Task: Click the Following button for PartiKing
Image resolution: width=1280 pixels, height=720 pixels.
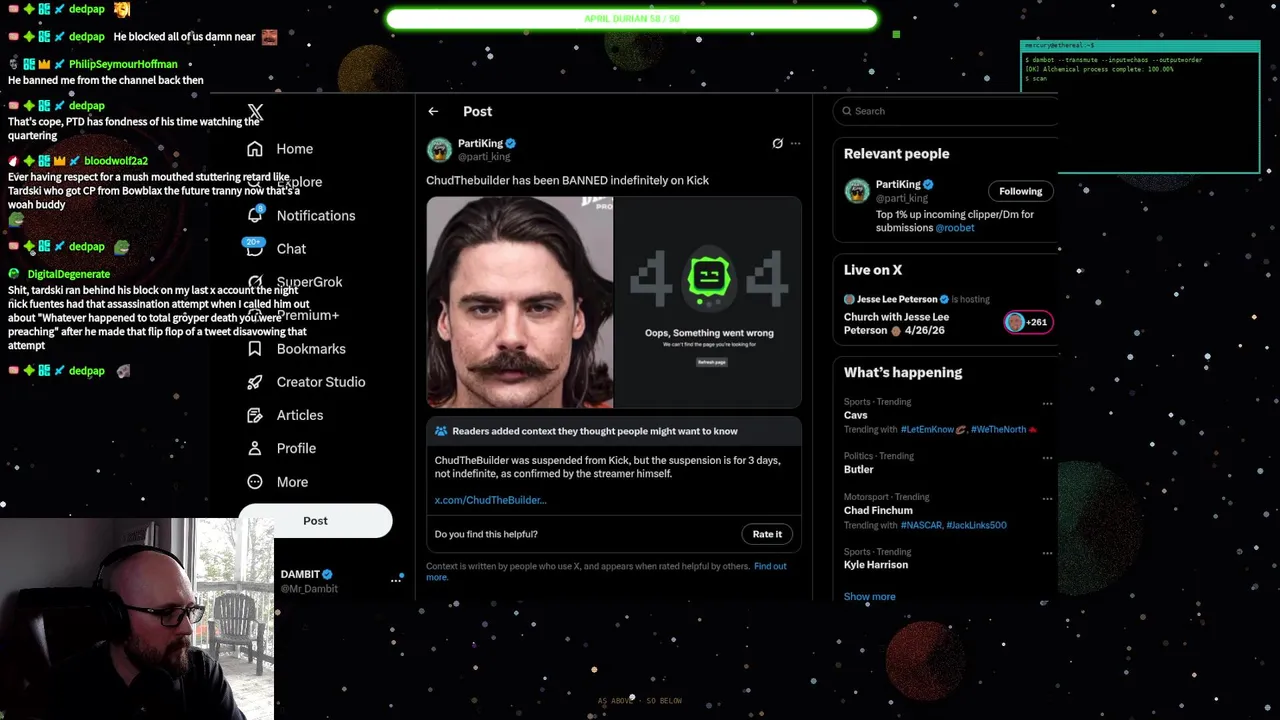Action: coord(1020,191)
